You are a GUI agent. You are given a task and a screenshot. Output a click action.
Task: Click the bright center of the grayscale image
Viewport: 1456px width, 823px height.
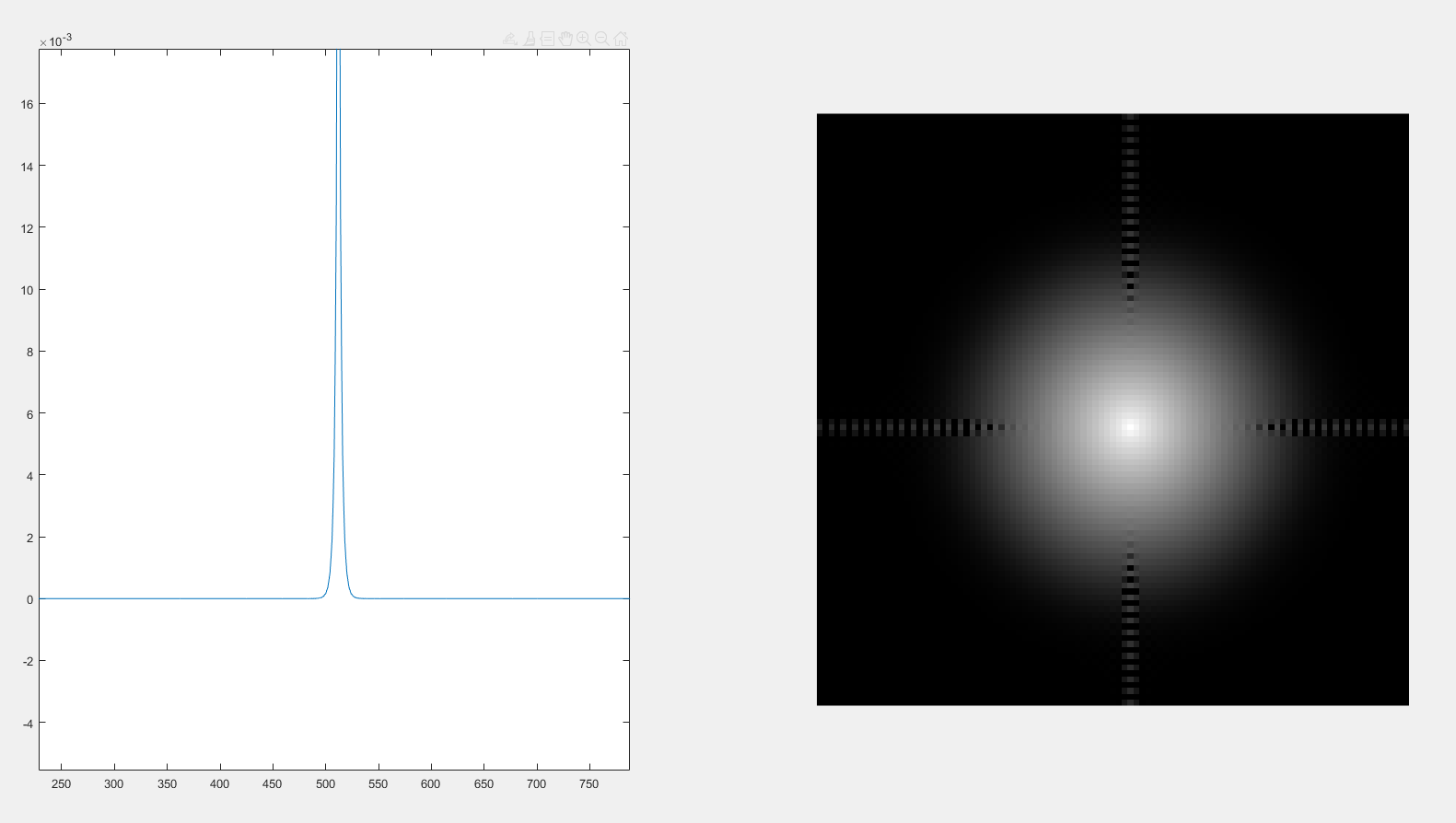(x=1130, y=427)
